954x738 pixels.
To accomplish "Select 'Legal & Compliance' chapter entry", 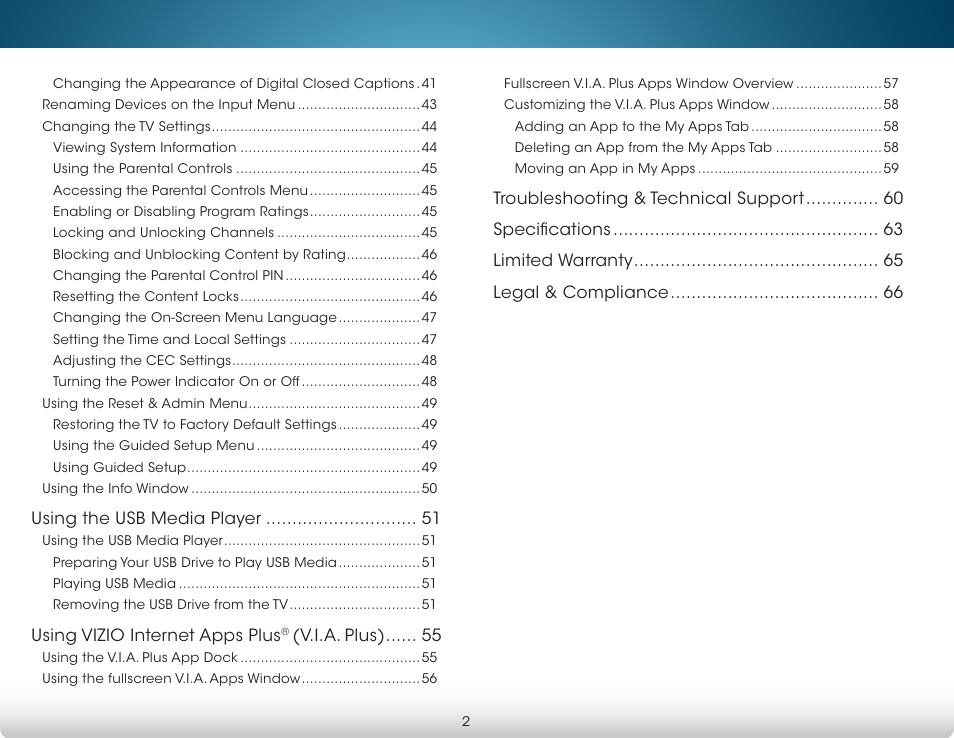I will pos(698,292).
